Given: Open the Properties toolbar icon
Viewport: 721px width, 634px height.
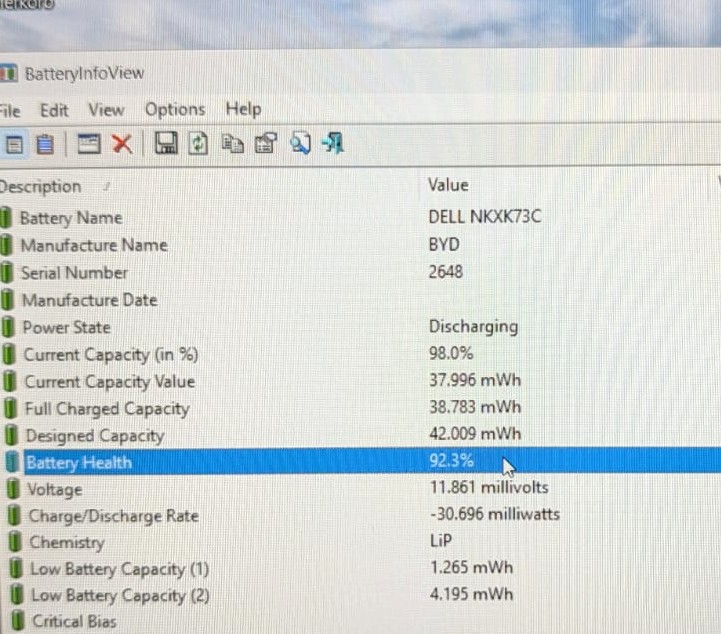Looking at the screenshot, I should (x=266, y=143).
